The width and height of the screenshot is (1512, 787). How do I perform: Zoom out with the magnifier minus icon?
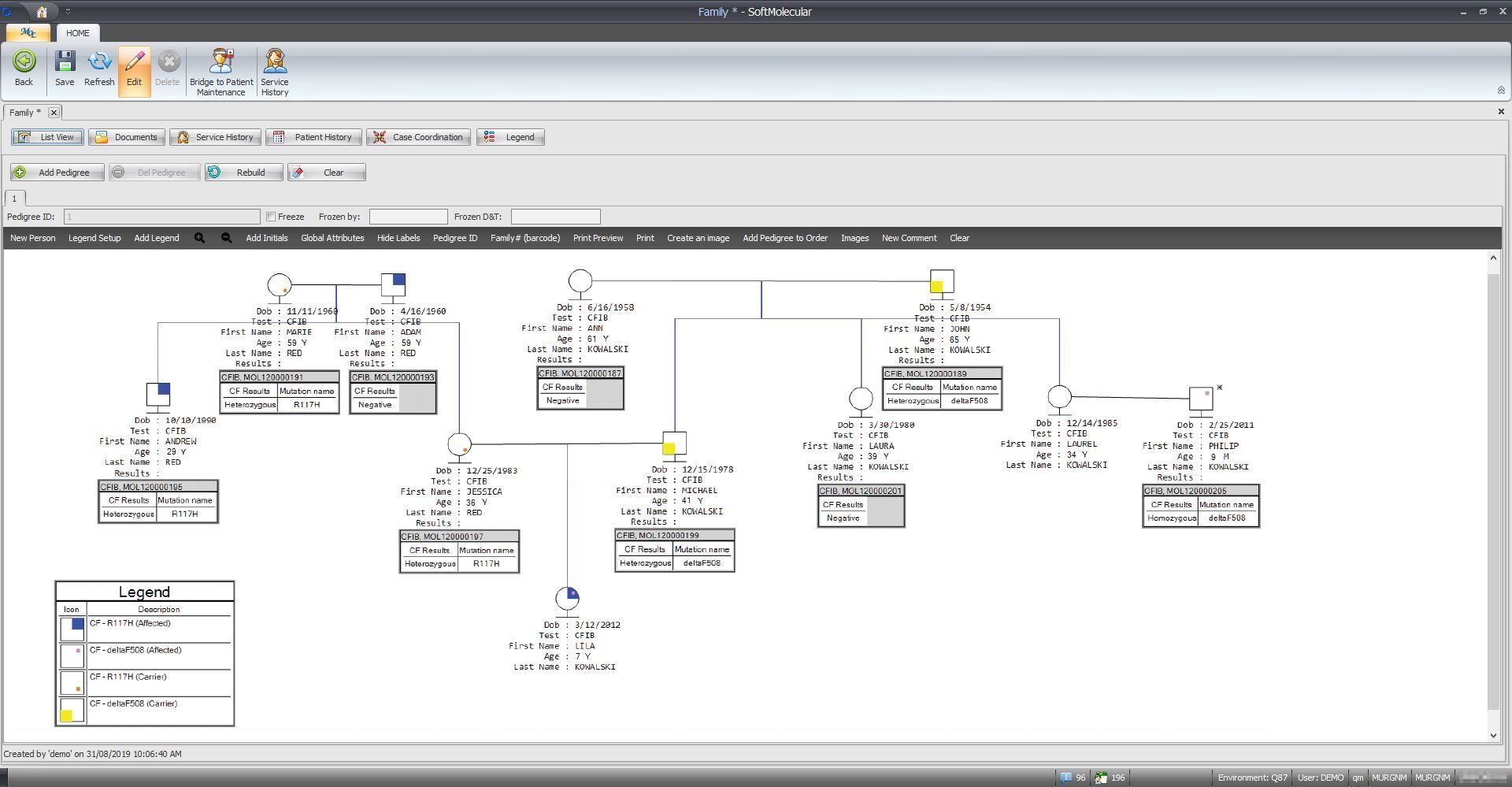coord(226,238)
